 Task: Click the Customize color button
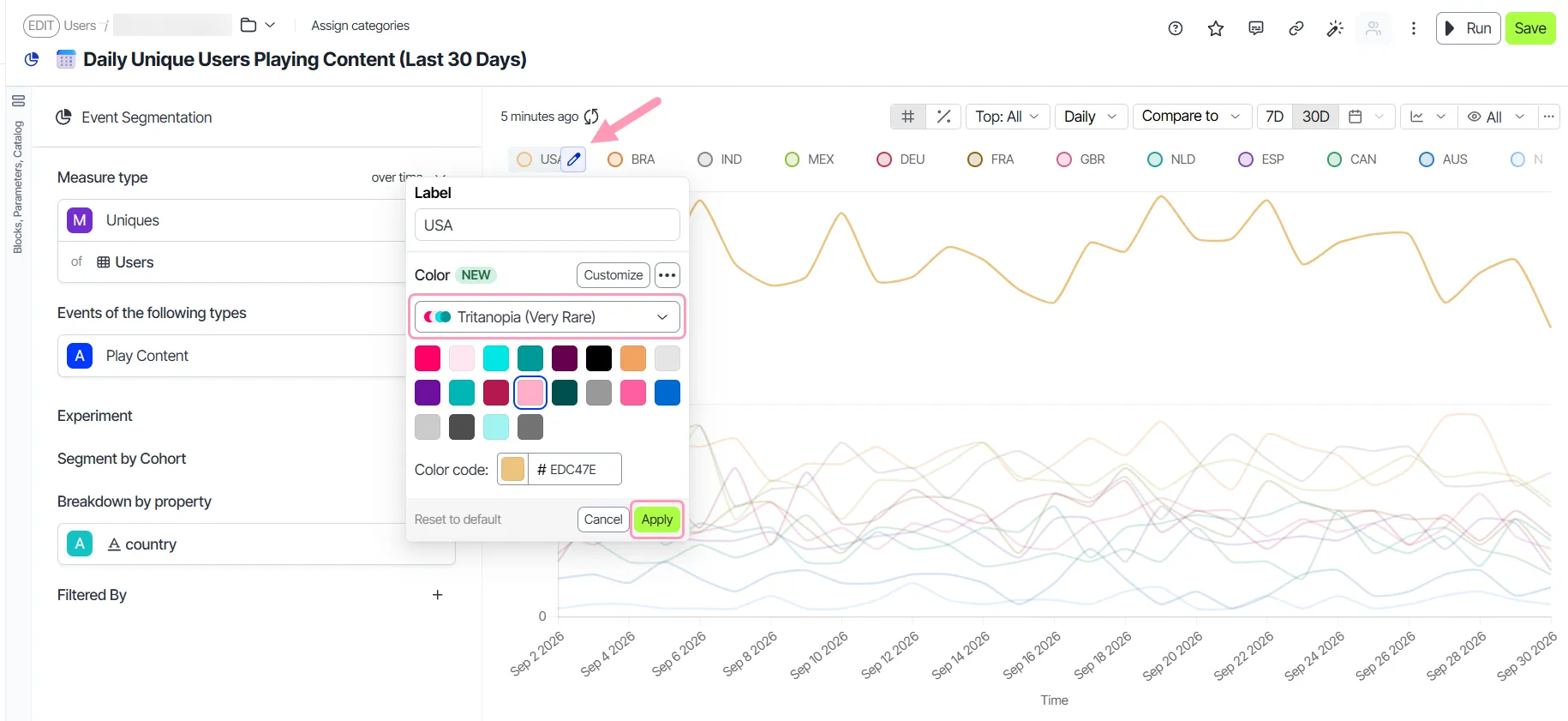[613, 275]
